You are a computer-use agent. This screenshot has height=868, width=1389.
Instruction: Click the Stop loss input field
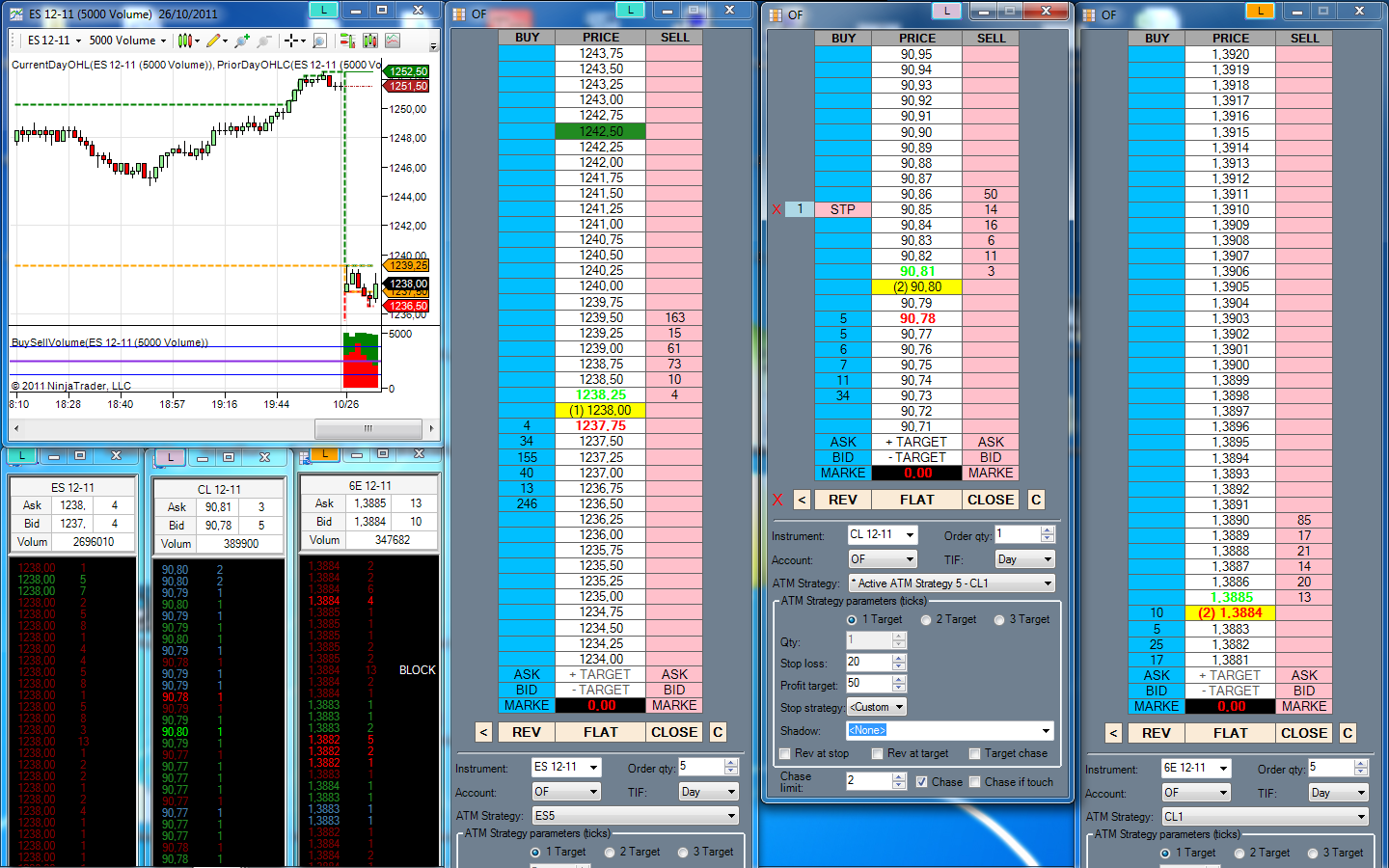[869, 663]
